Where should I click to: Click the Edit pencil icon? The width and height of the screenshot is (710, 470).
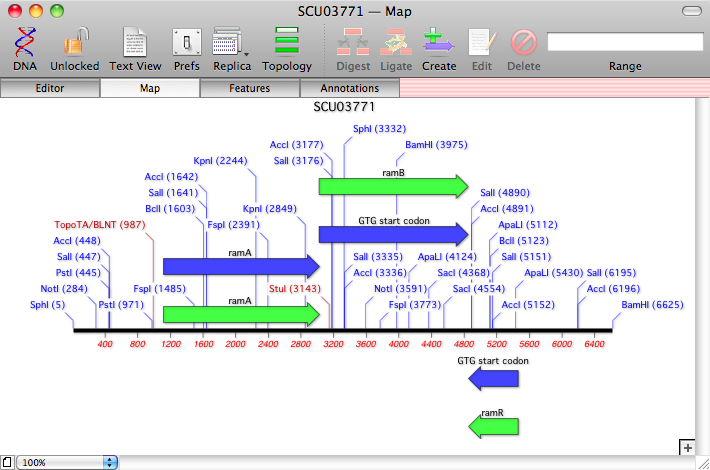point(482,44)
